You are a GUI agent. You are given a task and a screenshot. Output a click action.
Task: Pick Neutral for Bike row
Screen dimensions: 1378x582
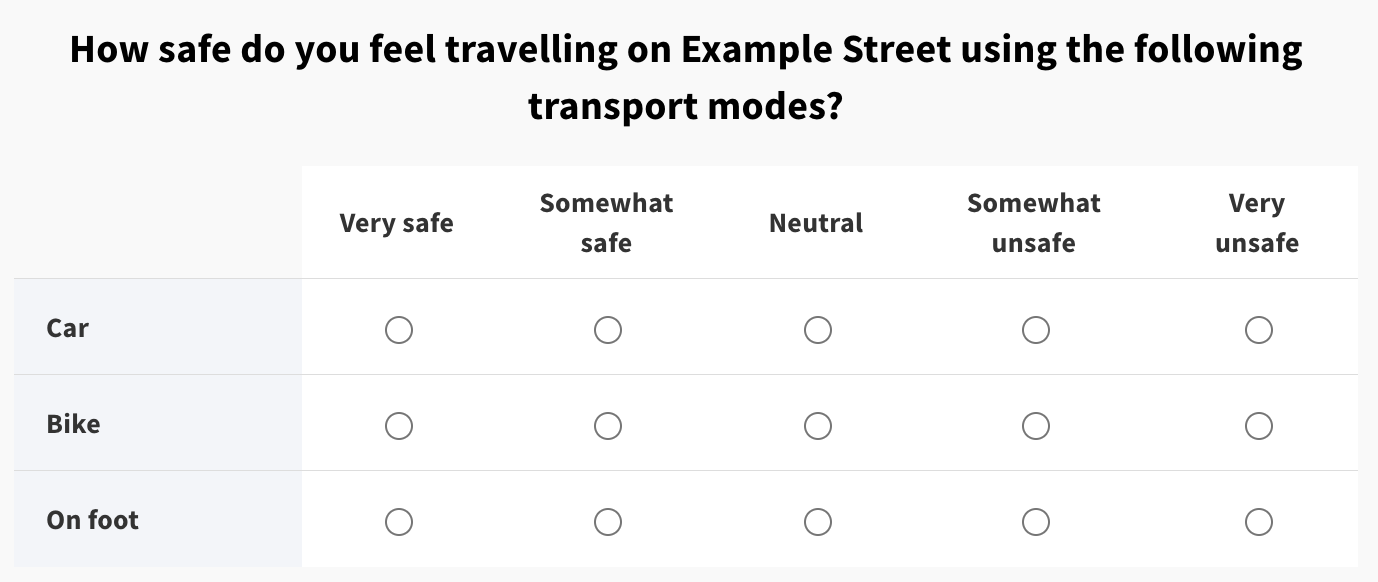tap(817, 426)
